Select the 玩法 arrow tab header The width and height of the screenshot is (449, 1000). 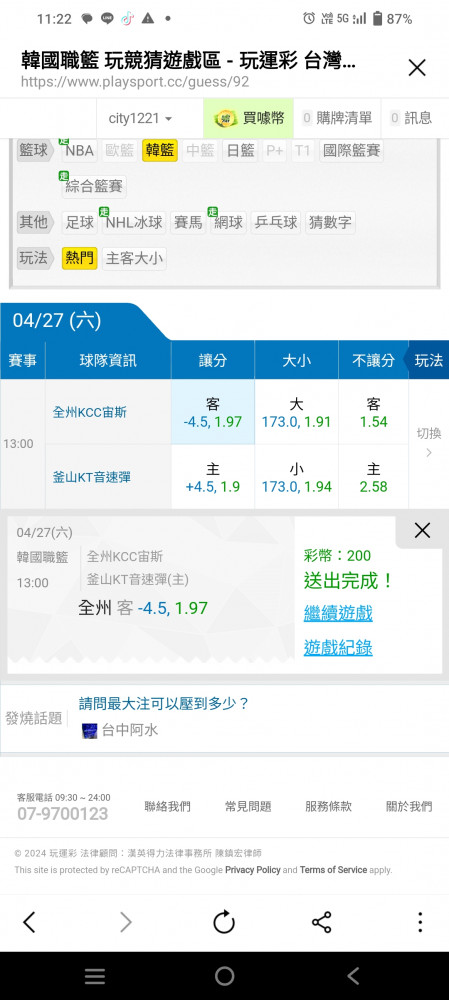coord(429,360)
